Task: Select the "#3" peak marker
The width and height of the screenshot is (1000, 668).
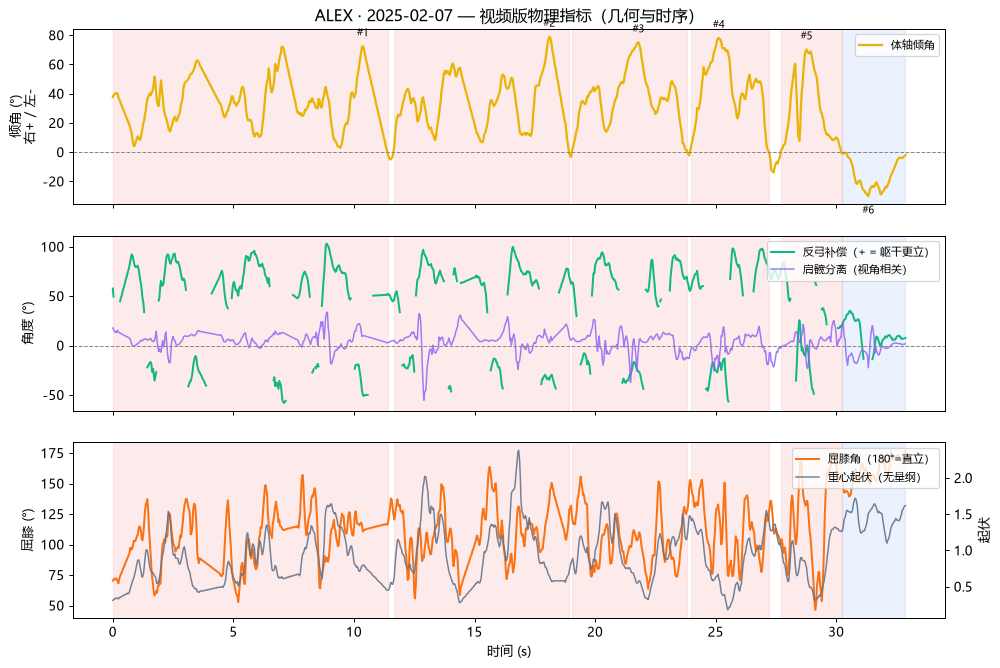Action: [x=638, y=28]
